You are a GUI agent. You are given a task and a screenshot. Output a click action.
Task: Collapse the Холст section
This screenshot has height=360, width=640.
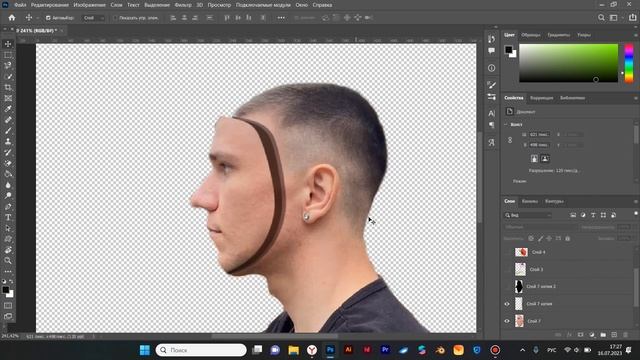pos(507,124)
